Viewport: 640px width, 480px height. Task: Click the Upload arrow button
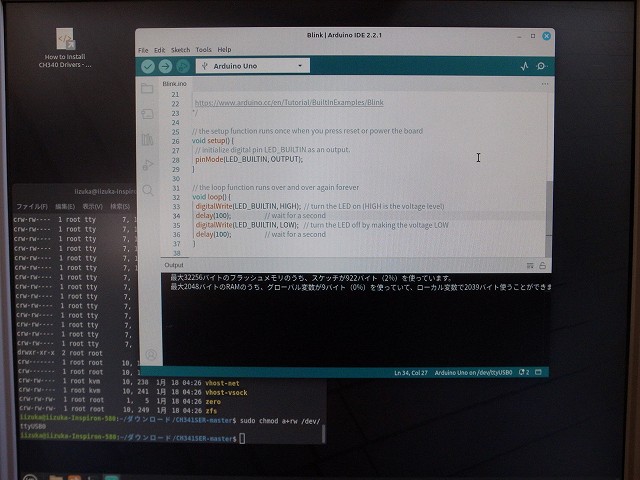click(165, 66)
